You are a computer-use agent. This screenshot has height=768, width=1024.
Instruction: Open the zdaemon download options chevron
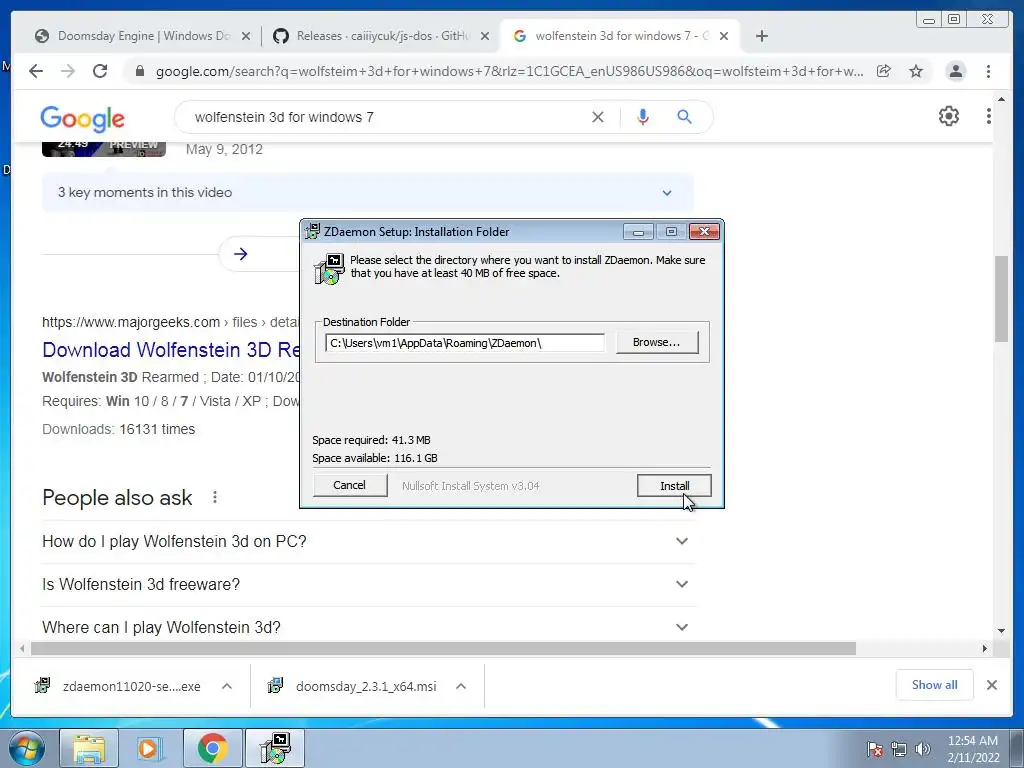coord(227,686)
